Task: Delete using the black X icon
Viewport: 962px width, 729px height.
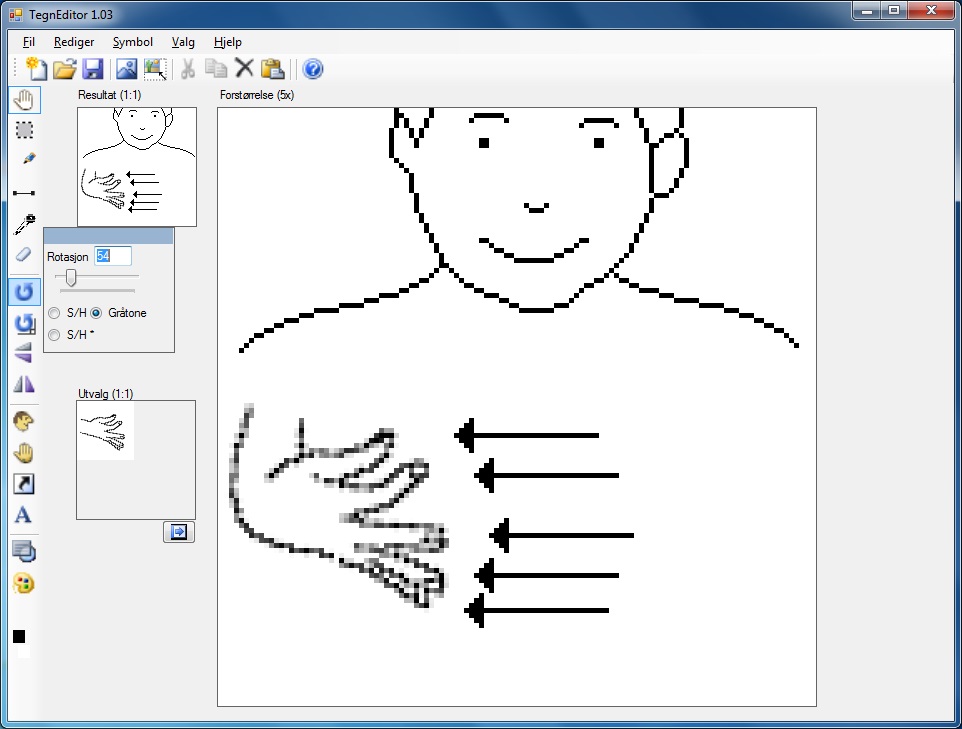Action: 244,68
